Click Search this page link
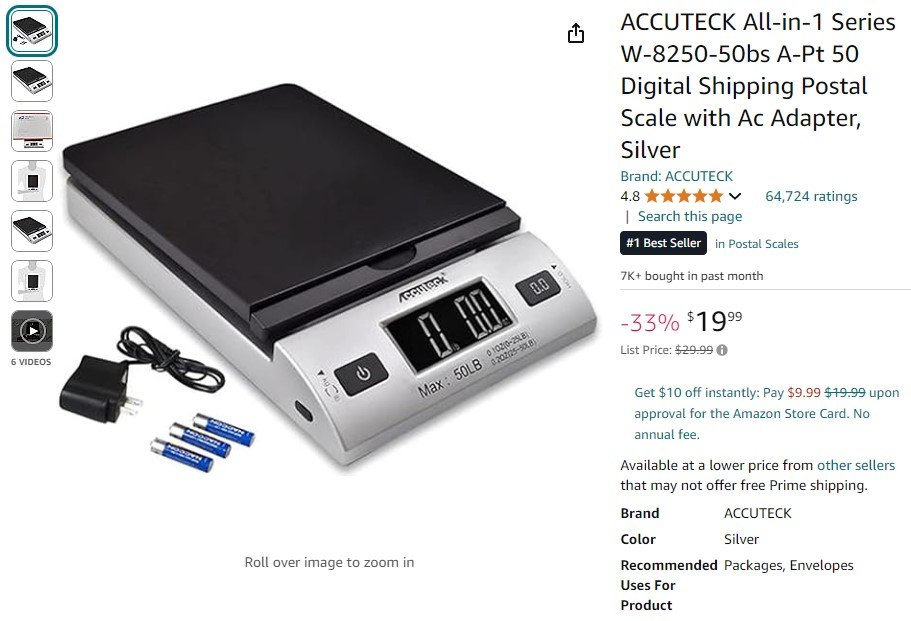911x621 pixels. pos(690,216)
